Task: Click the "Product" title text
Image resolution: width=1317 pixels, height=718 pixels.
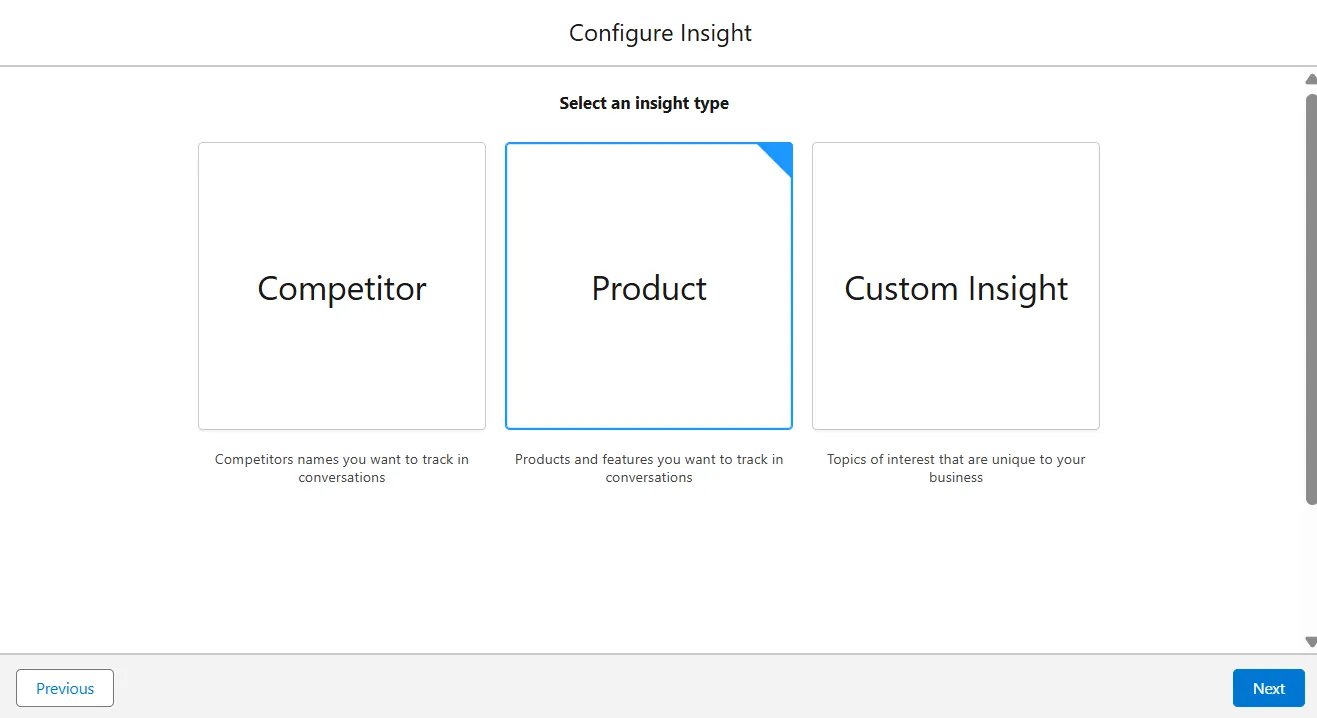Action: [649, 289]
